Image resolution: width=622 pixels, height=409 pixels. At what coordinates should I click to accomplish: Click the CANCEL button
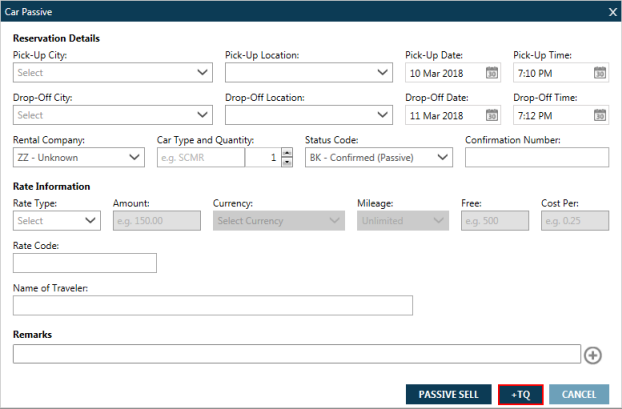579,394
